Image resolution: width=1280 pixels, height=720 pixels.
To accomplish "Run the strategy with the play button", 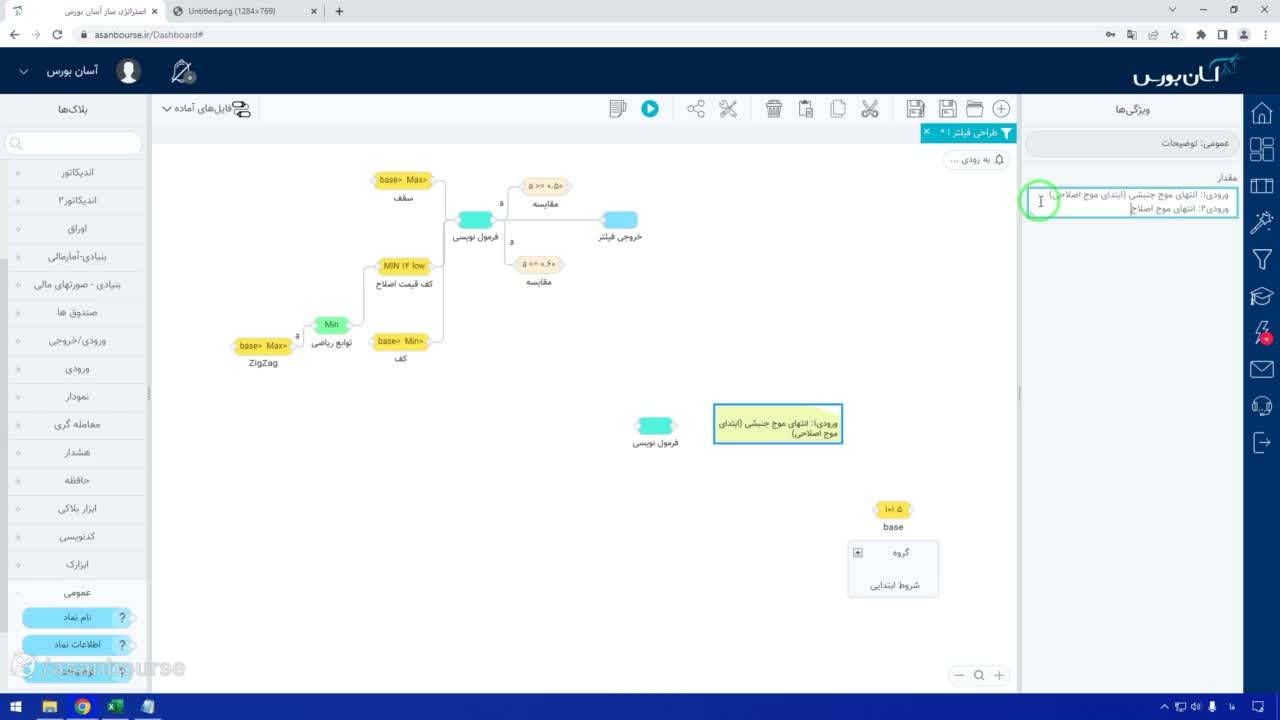I will (650, 109).
